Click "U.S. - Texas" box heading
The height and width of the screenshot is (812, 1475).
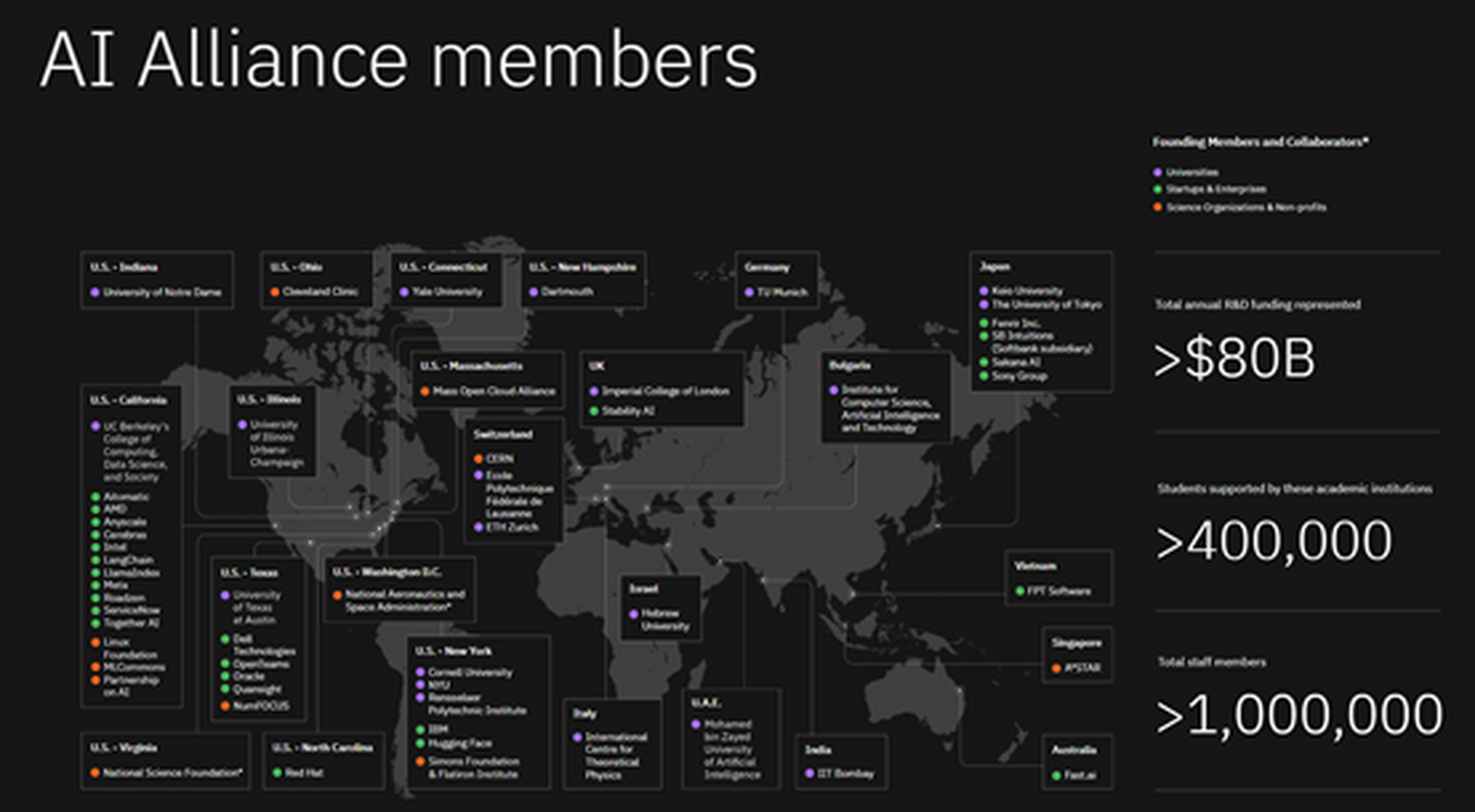(x=249, y=573)
